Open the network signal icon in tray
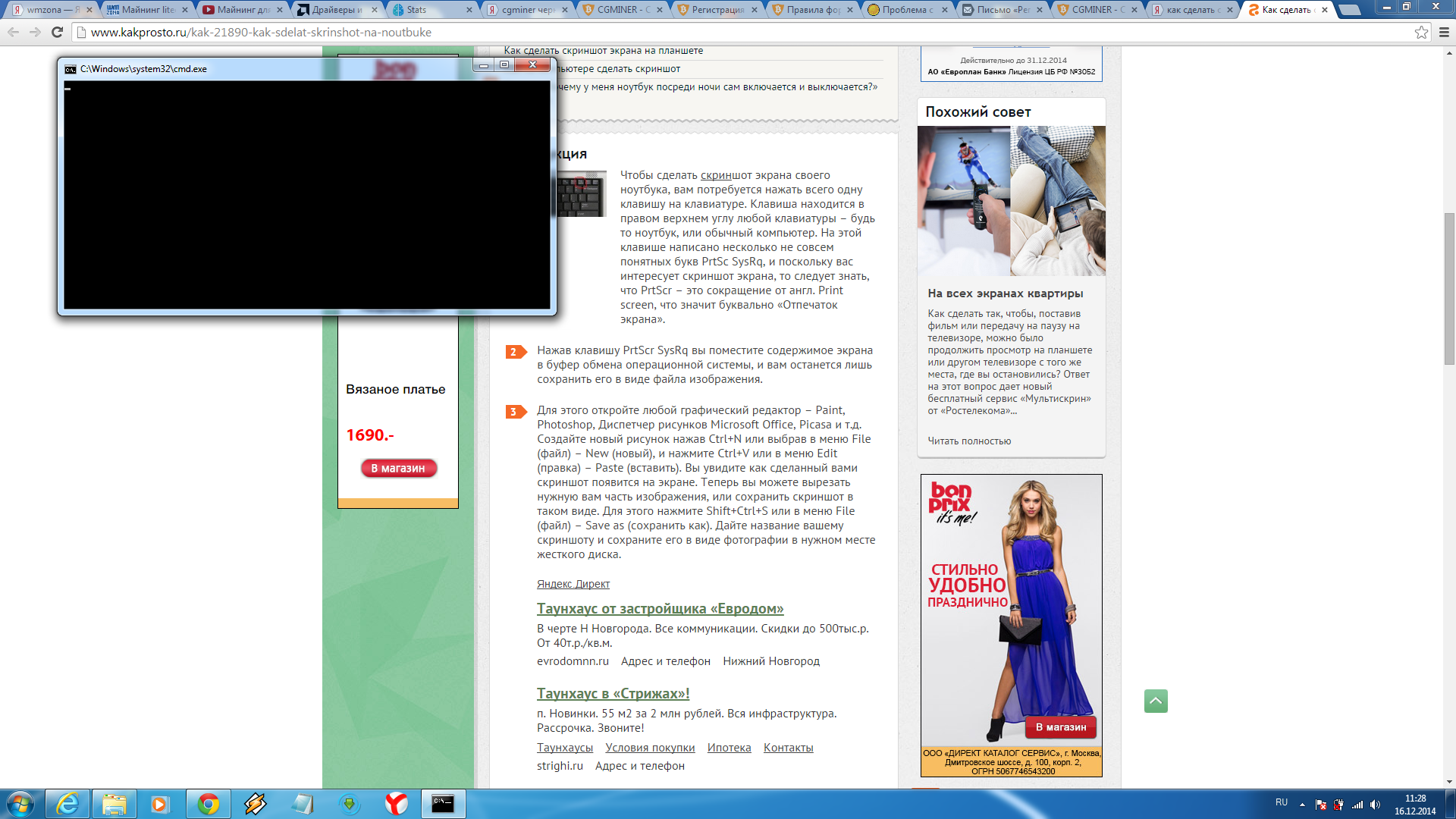This screenshot has width=1456, height=819. tap(1357, 805)
